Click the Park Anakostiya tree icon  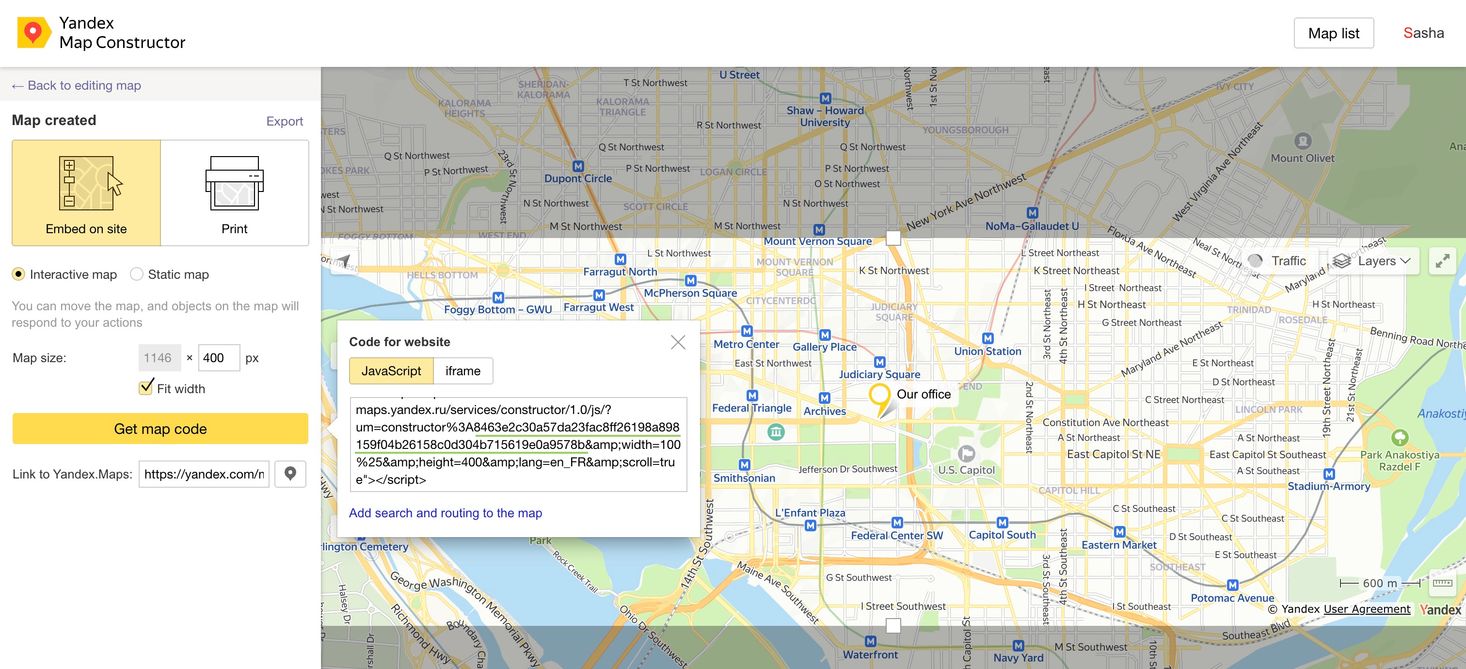(x=1400, y=438)
